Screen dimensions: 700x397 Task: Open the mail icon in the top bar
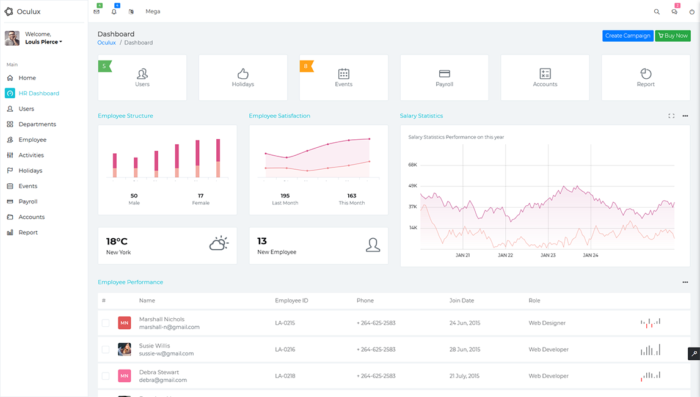96,12
